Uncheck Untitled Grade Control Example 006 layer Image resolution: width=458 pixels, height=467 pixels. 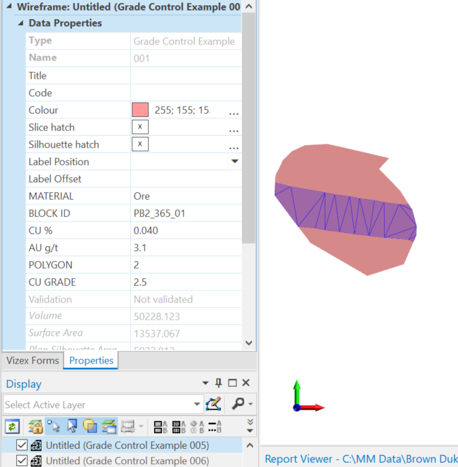pos(22,461)
